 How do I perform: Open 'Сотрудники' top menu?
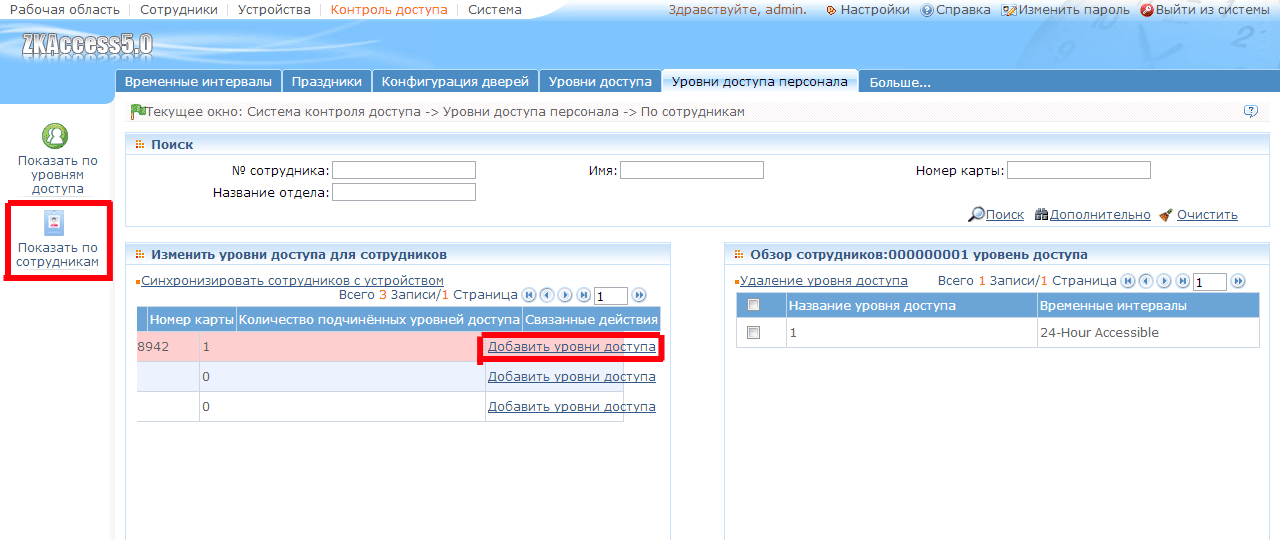[178, 9]
